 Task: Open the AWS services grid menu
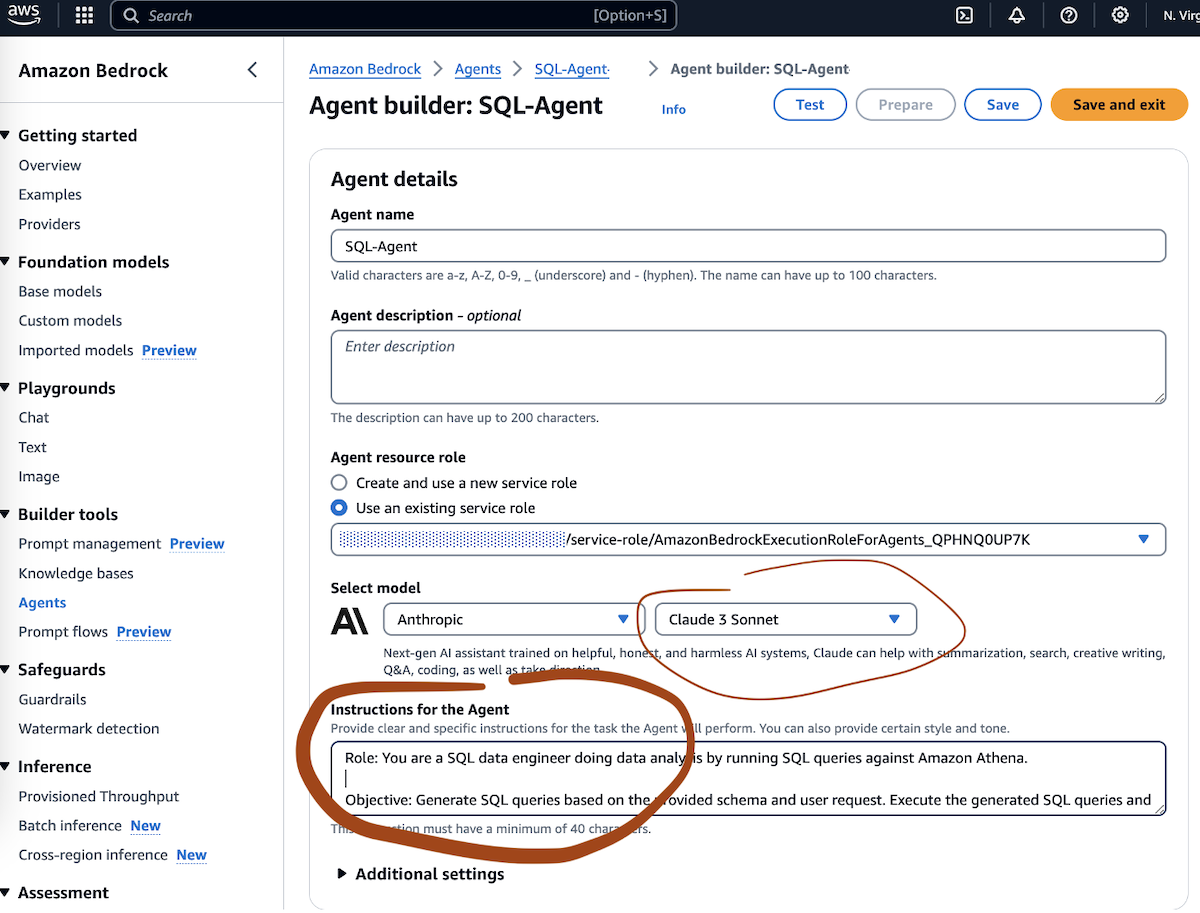84,15
